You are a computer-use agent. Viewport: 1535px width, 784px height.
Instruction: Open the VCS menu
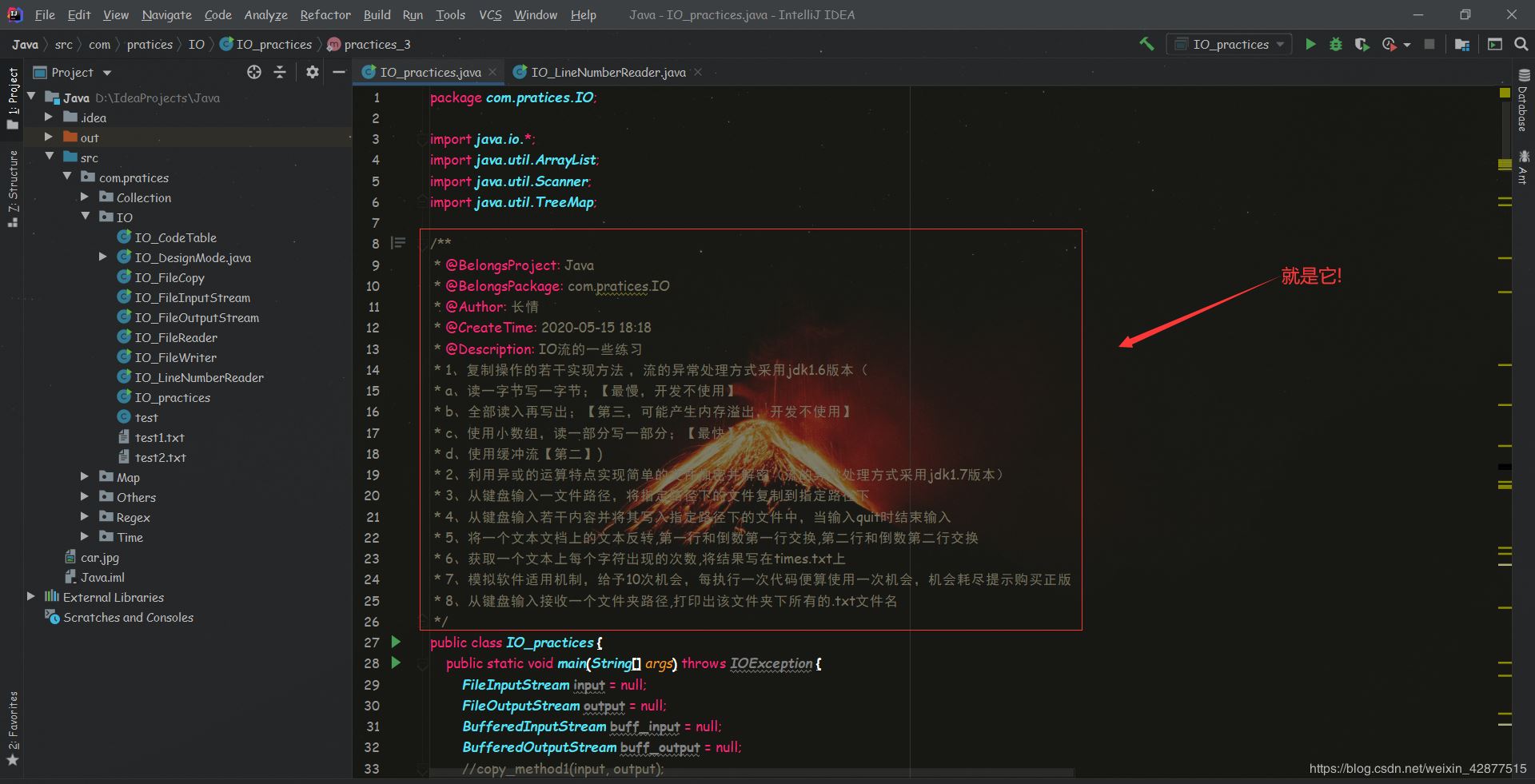click(x=490, y=14)
